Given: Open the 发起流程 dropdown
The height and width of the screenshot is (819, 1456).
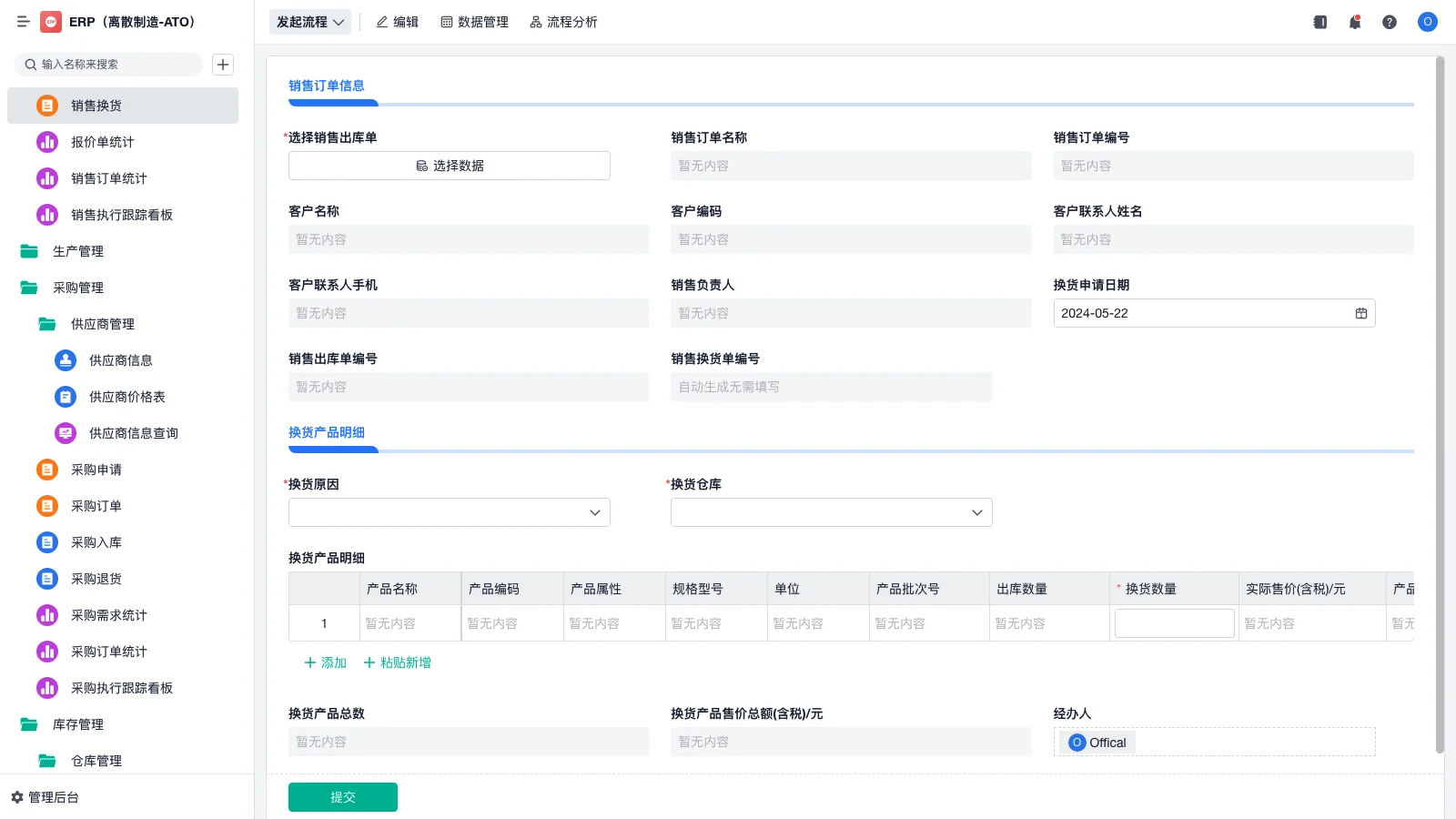Looking at the screenshot, I should pos(309,22).
